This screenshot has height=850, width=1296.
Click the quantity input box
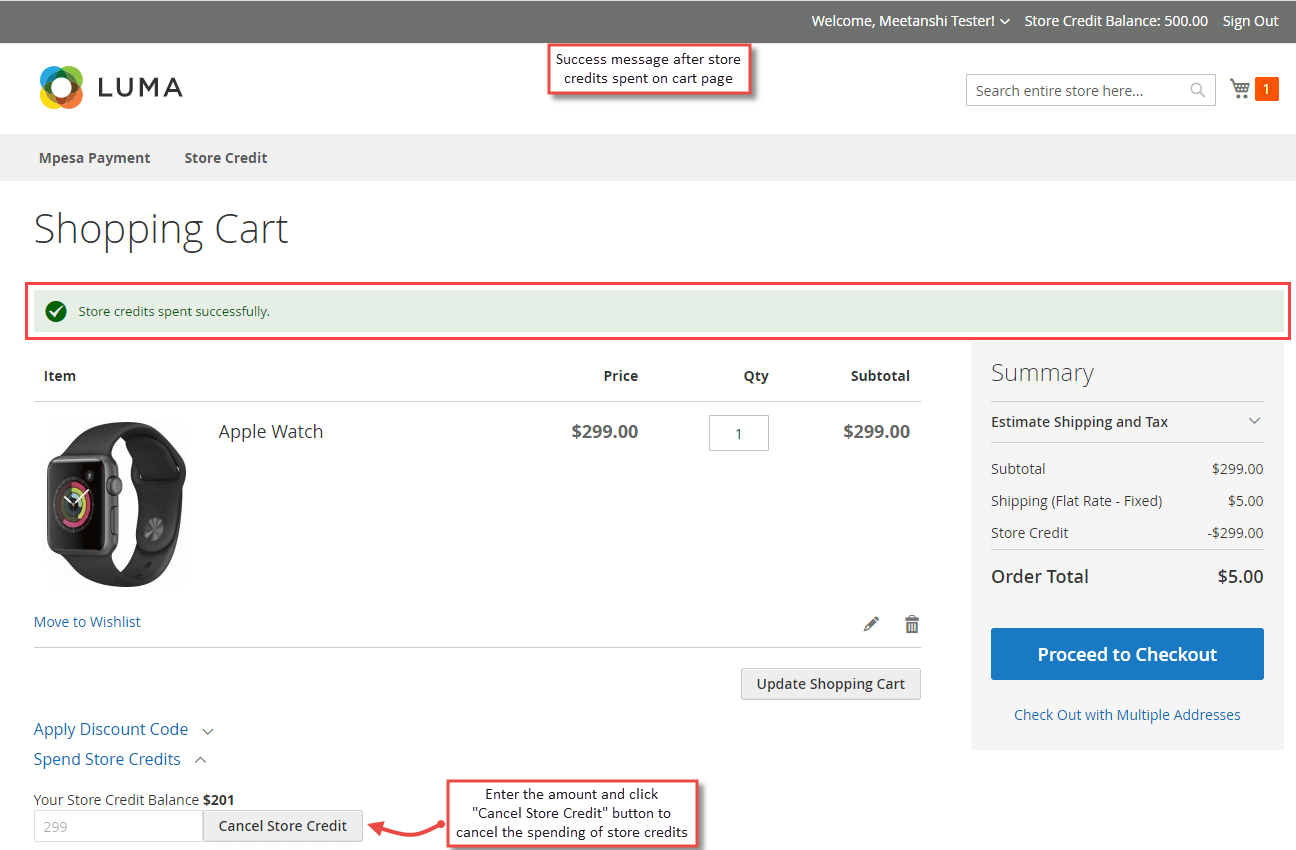[x=739, y=433]
